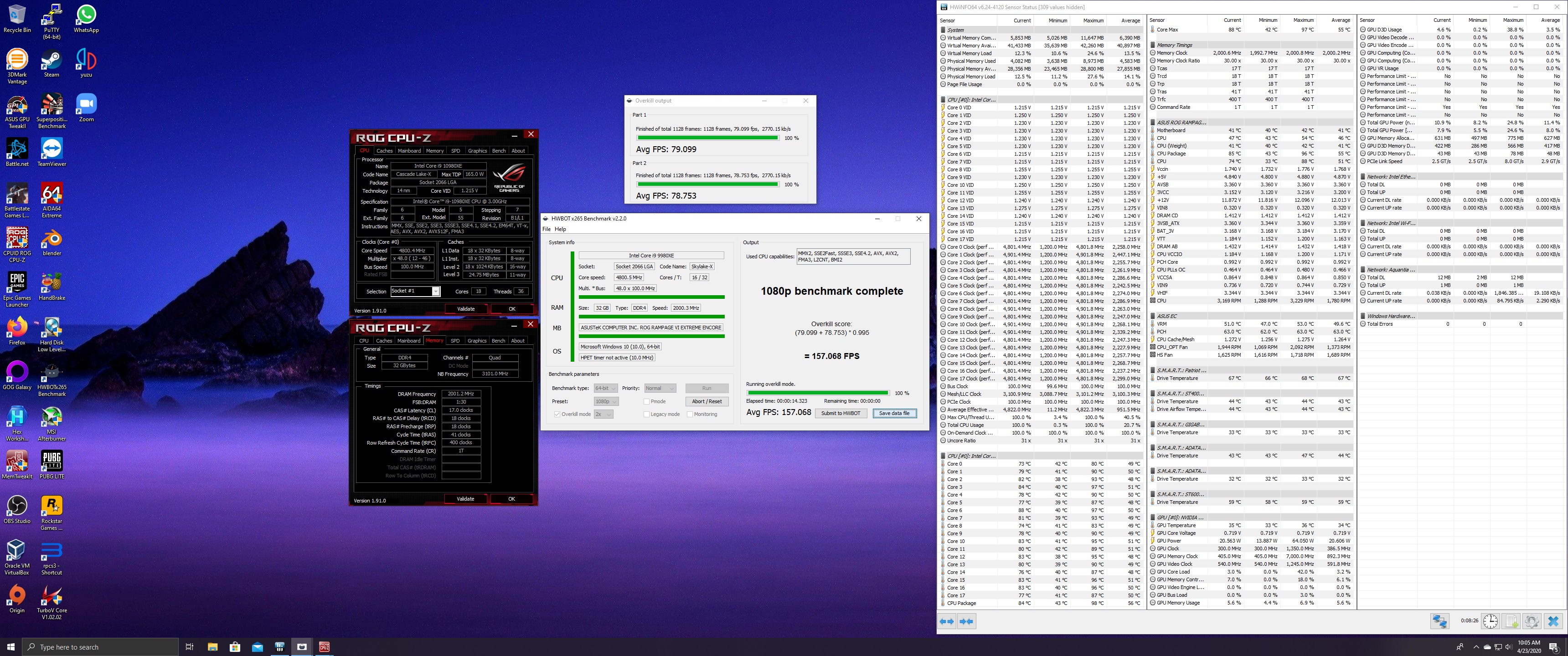
Task: Select AIDA64 Extreme desktop icon
Action: click(52, 201)
